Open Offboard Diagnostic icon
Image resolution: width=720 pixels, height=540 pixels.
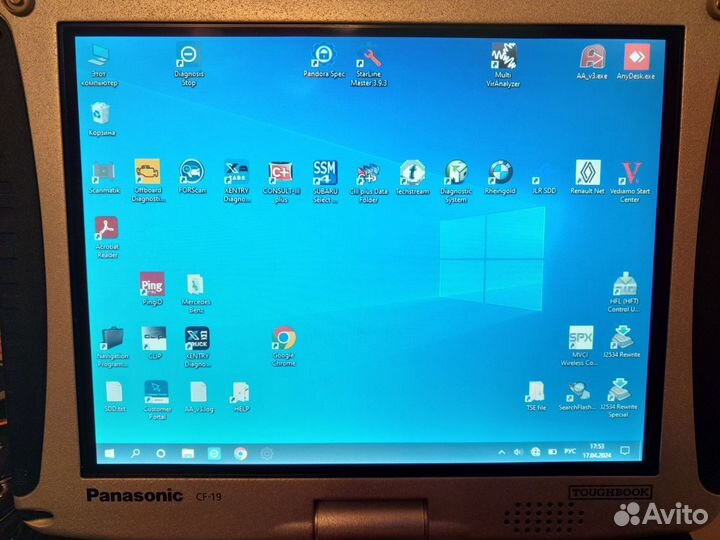point(147,181)
